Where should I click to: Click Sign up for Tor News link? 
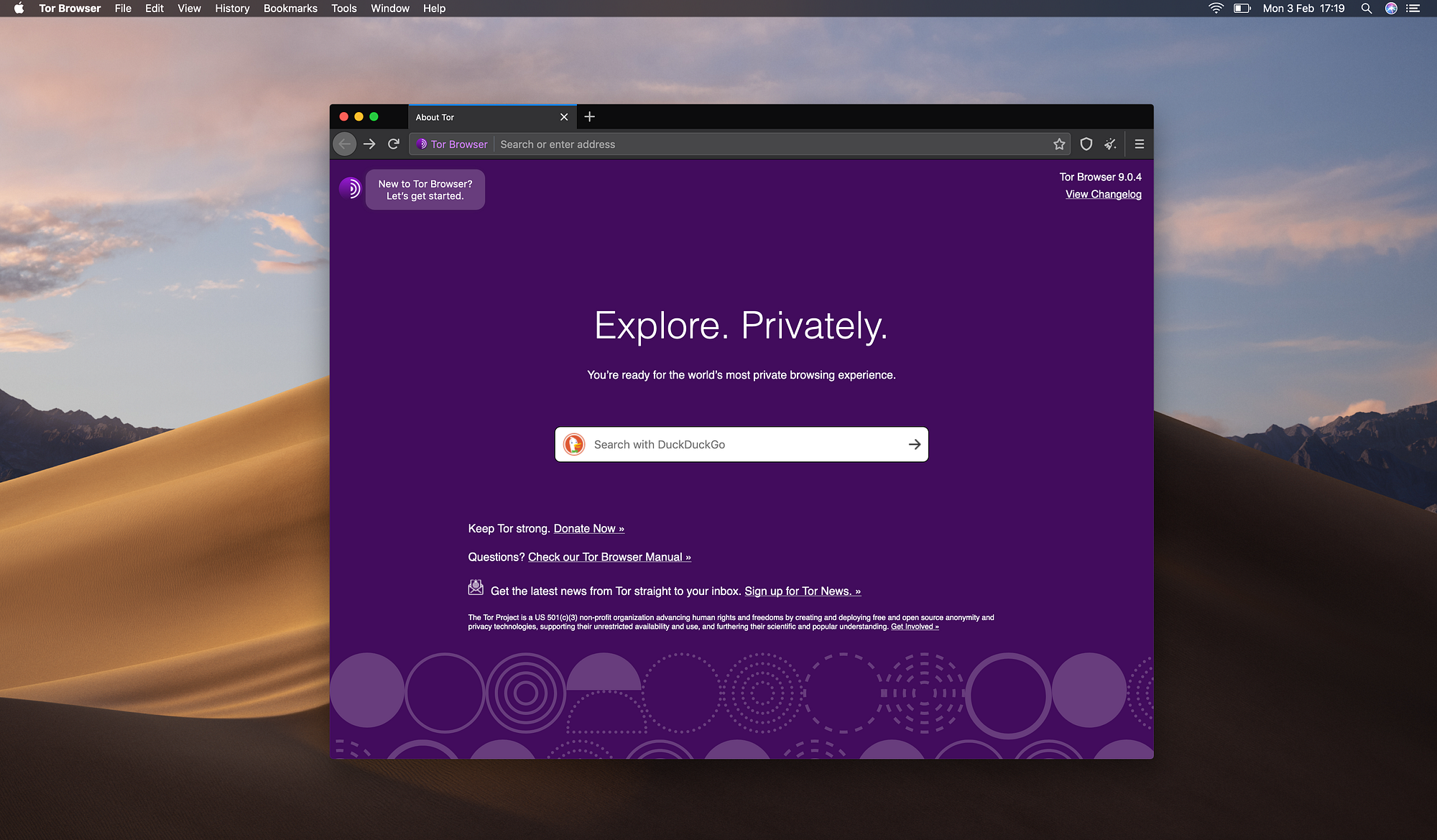[803, 591]
